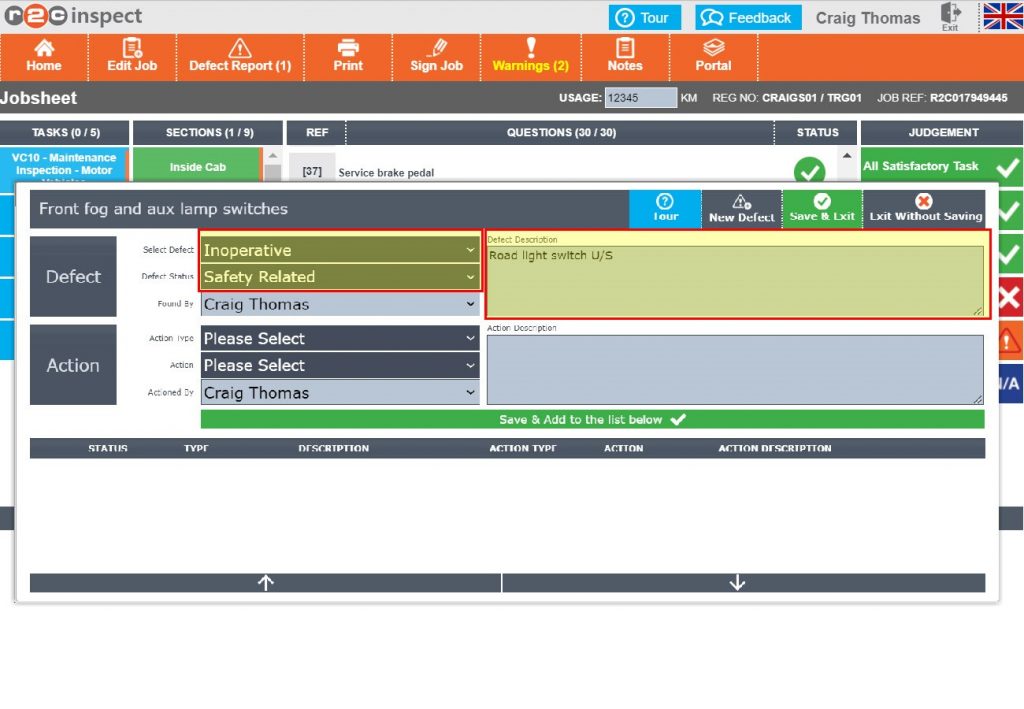Start the Tour guide

(x=665, y=208)
